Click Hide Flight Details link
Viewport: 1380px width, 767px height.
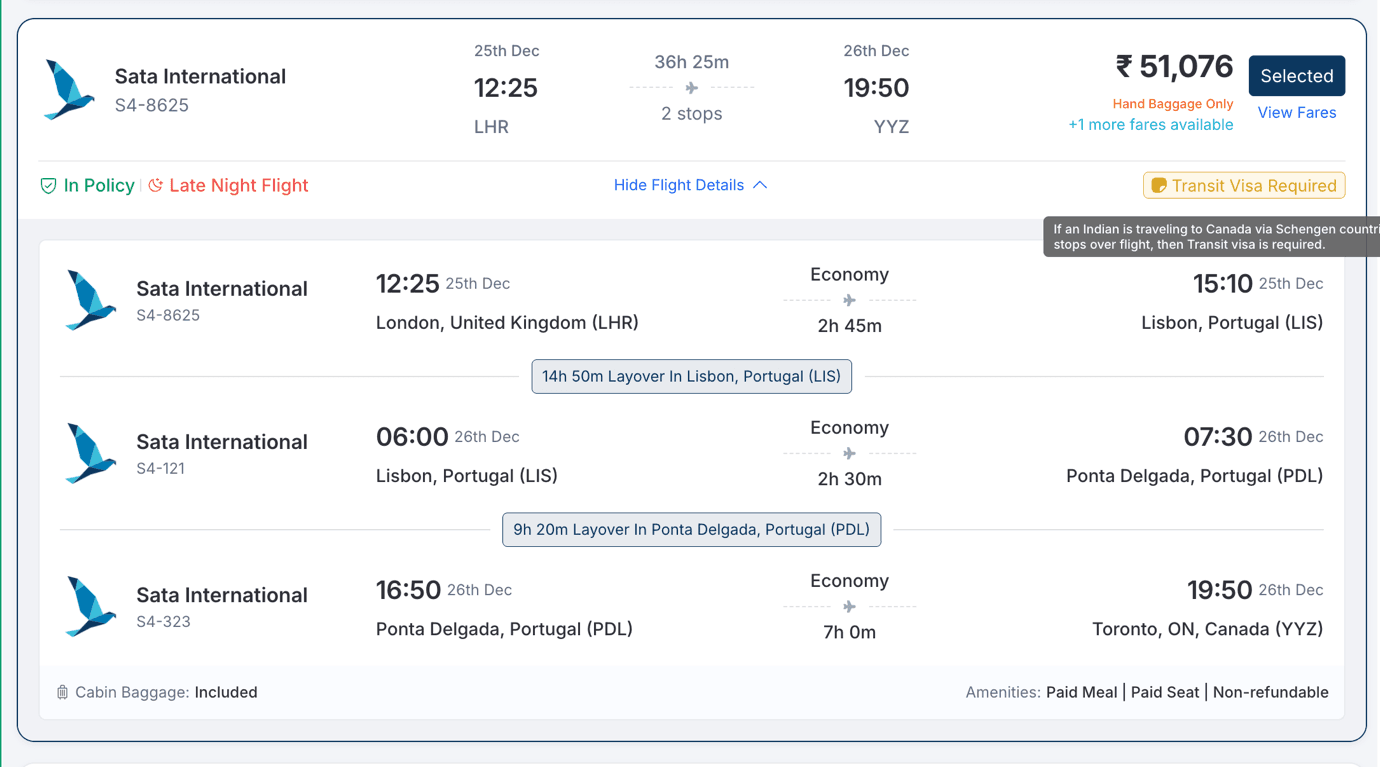click(678, 185)
